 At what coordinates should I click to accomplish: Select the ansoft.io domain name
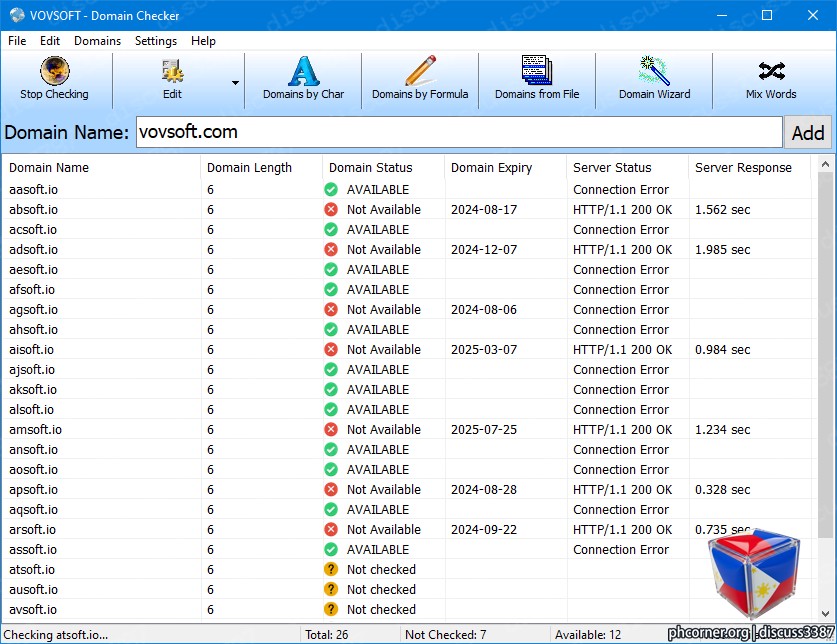(x=33, y=450)
